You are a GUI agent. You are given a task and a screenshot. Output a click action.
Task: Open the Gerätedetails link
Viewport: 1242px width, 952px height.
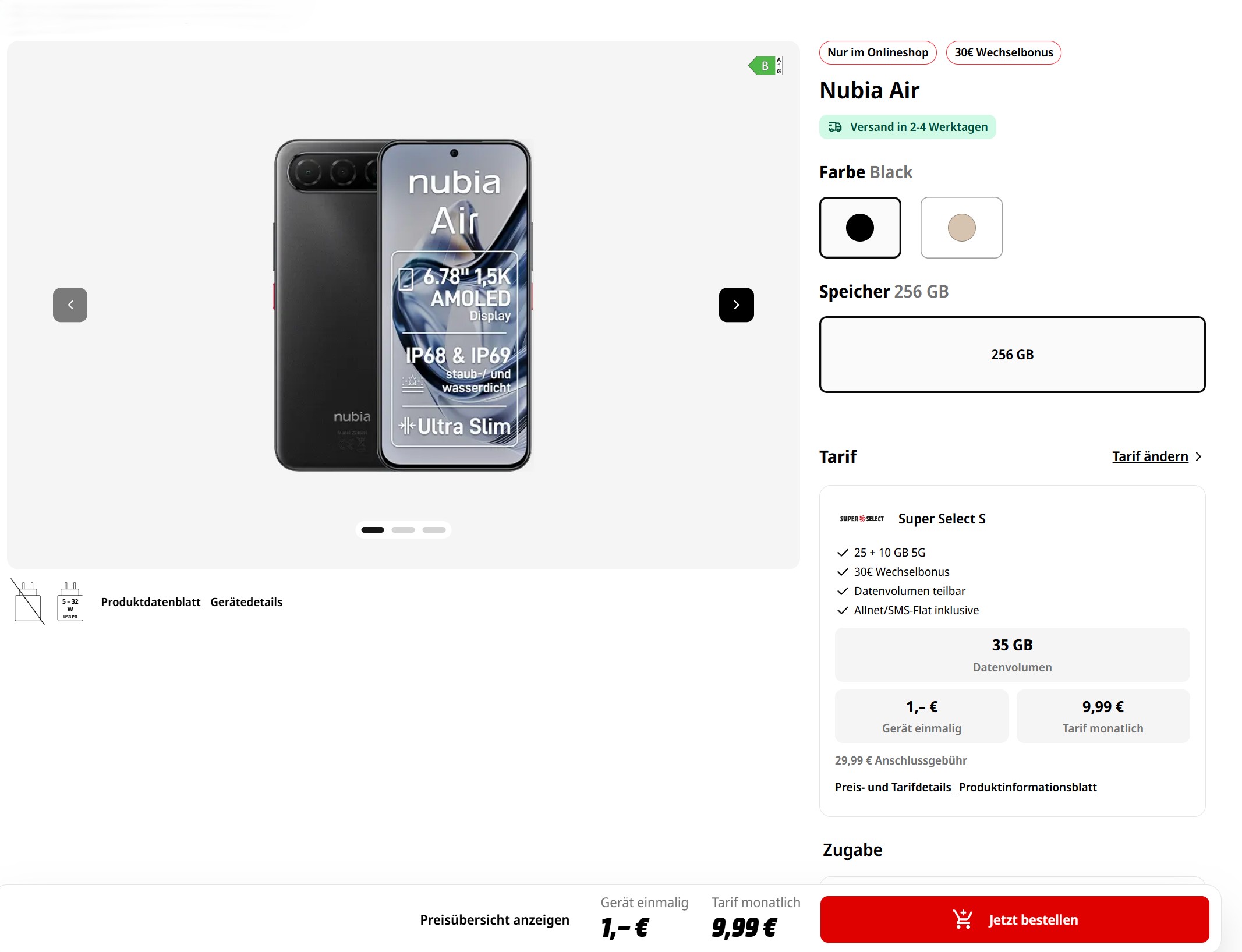tap(246, 602)
